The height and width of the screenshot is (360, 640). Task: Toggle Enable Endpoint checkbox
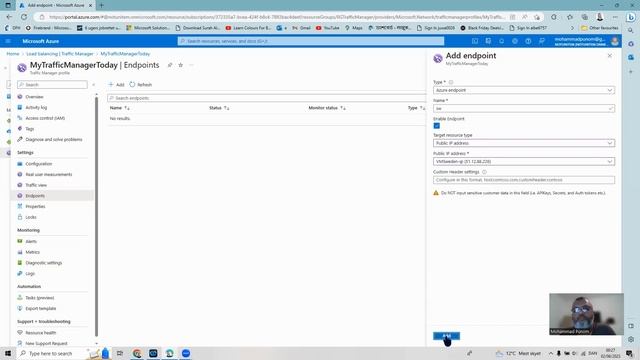437,126
